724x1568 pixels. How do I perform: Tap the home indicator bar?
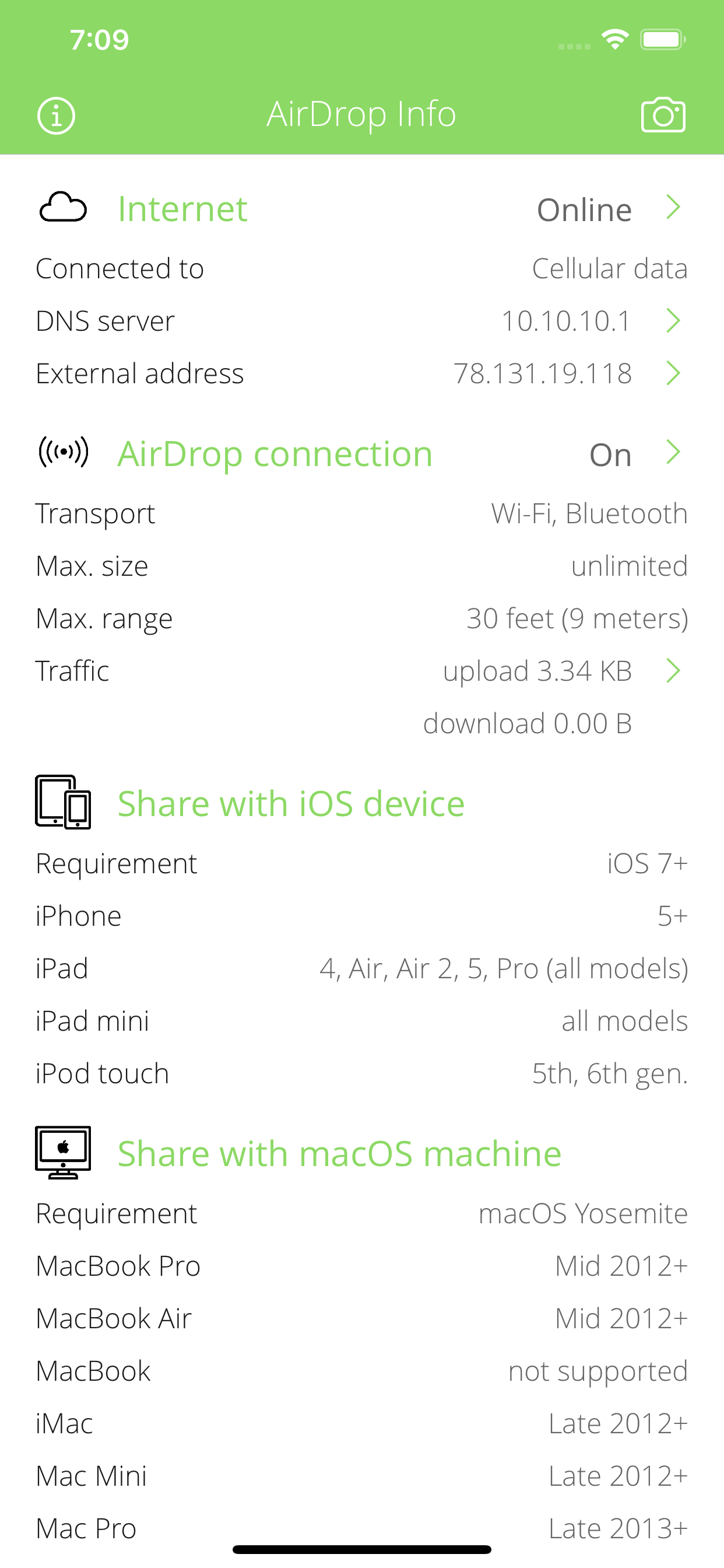(362, 1549)
